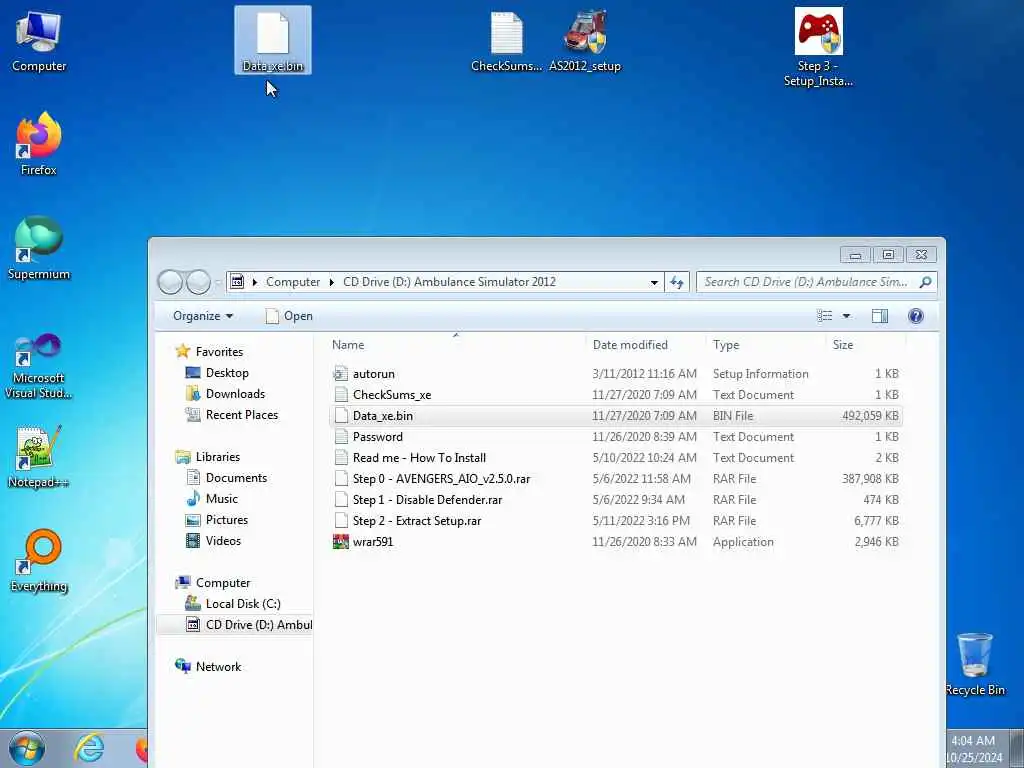Toggle the preview pane button
The width and height of the screenshot is (1024, 768).
(880, 316)
